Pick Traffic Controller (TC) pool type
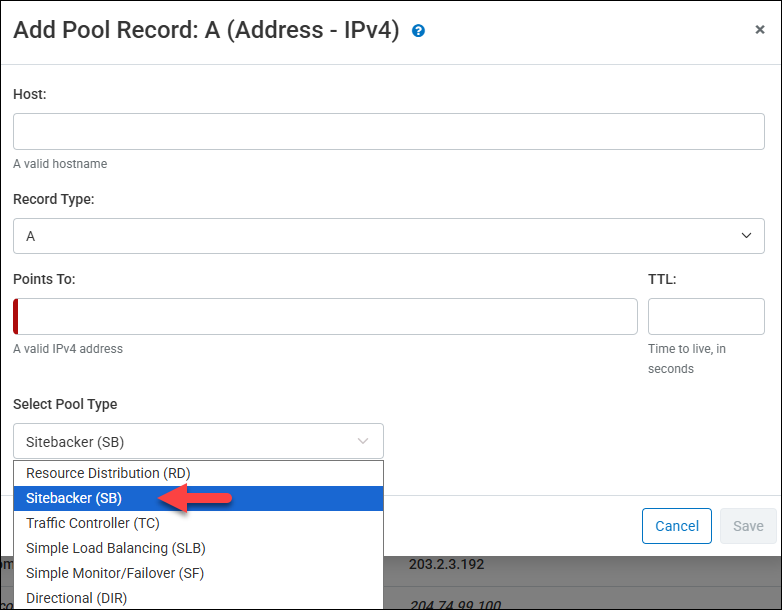The height and width of the screenshot is (610, 782). click(x=93, y=523)
